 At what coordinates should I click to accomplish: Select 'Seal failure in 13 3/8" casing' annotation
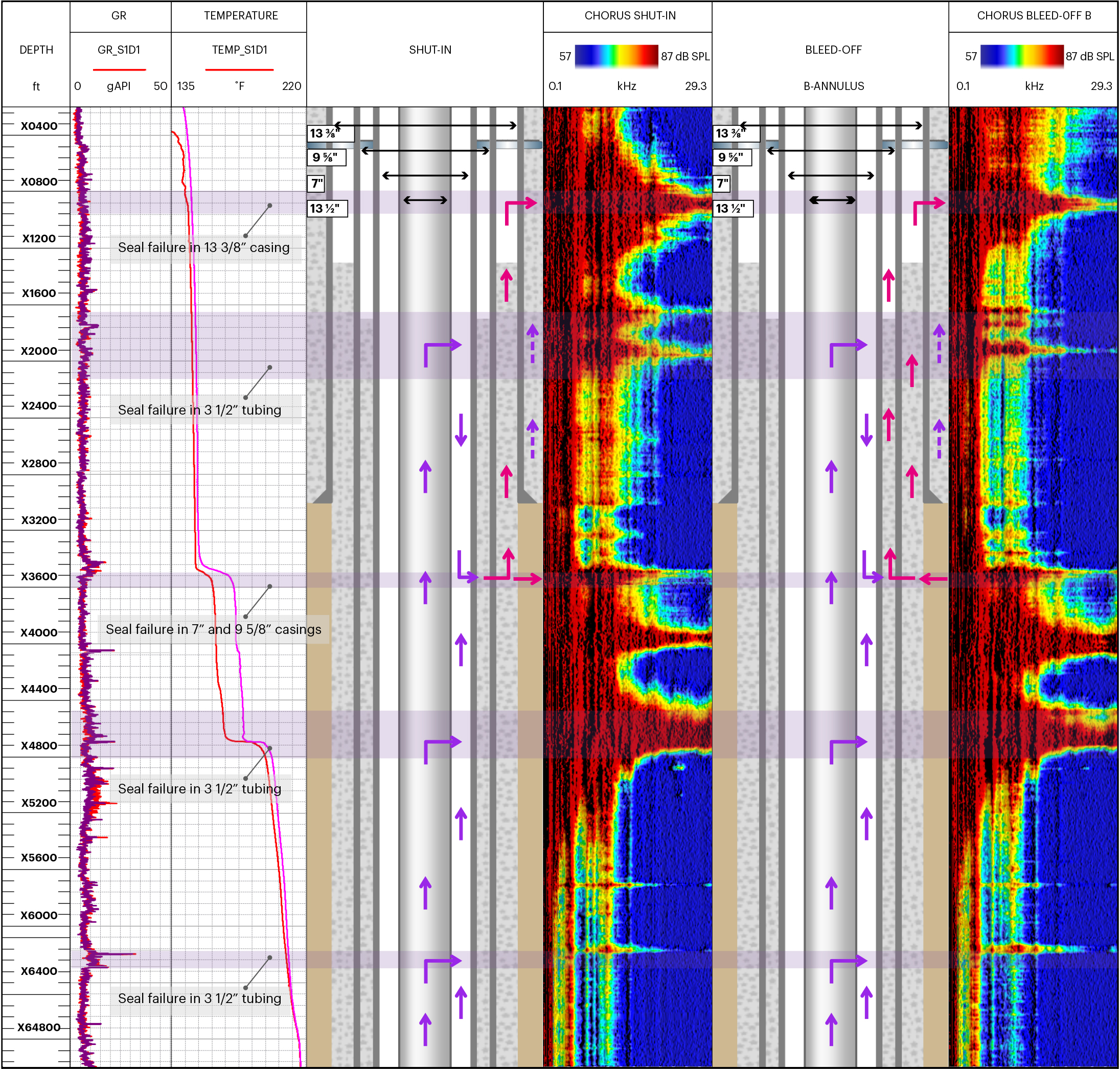(204, 247)
